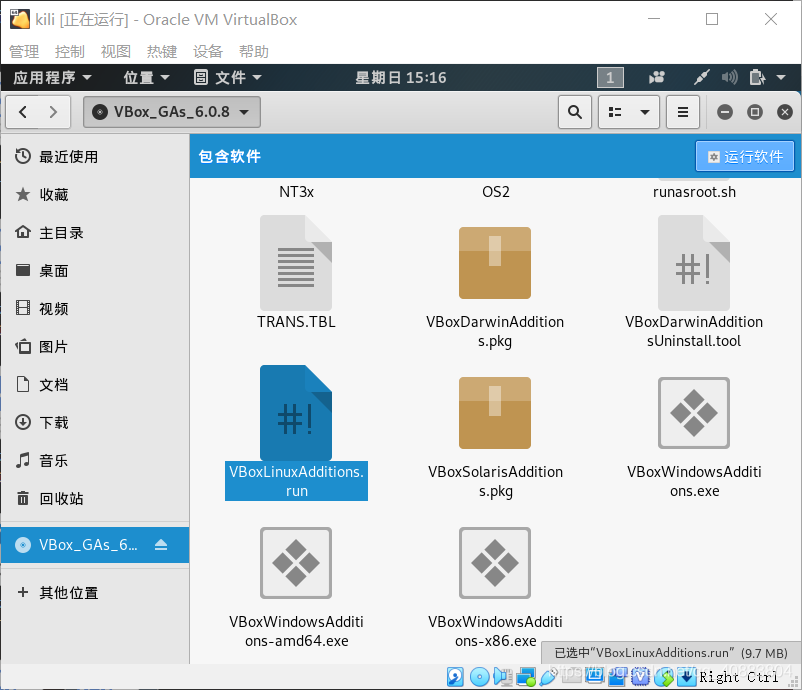Open 下载 folder in sidebar
802x690 pixels.
coord(95,422)
